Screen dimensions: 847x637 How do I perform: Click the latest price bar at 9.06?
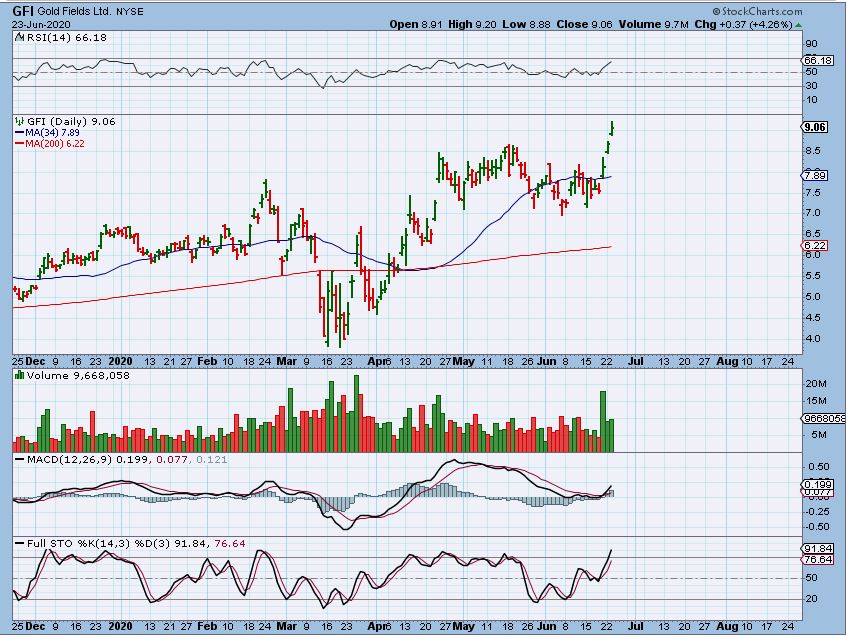click(612, 128)
